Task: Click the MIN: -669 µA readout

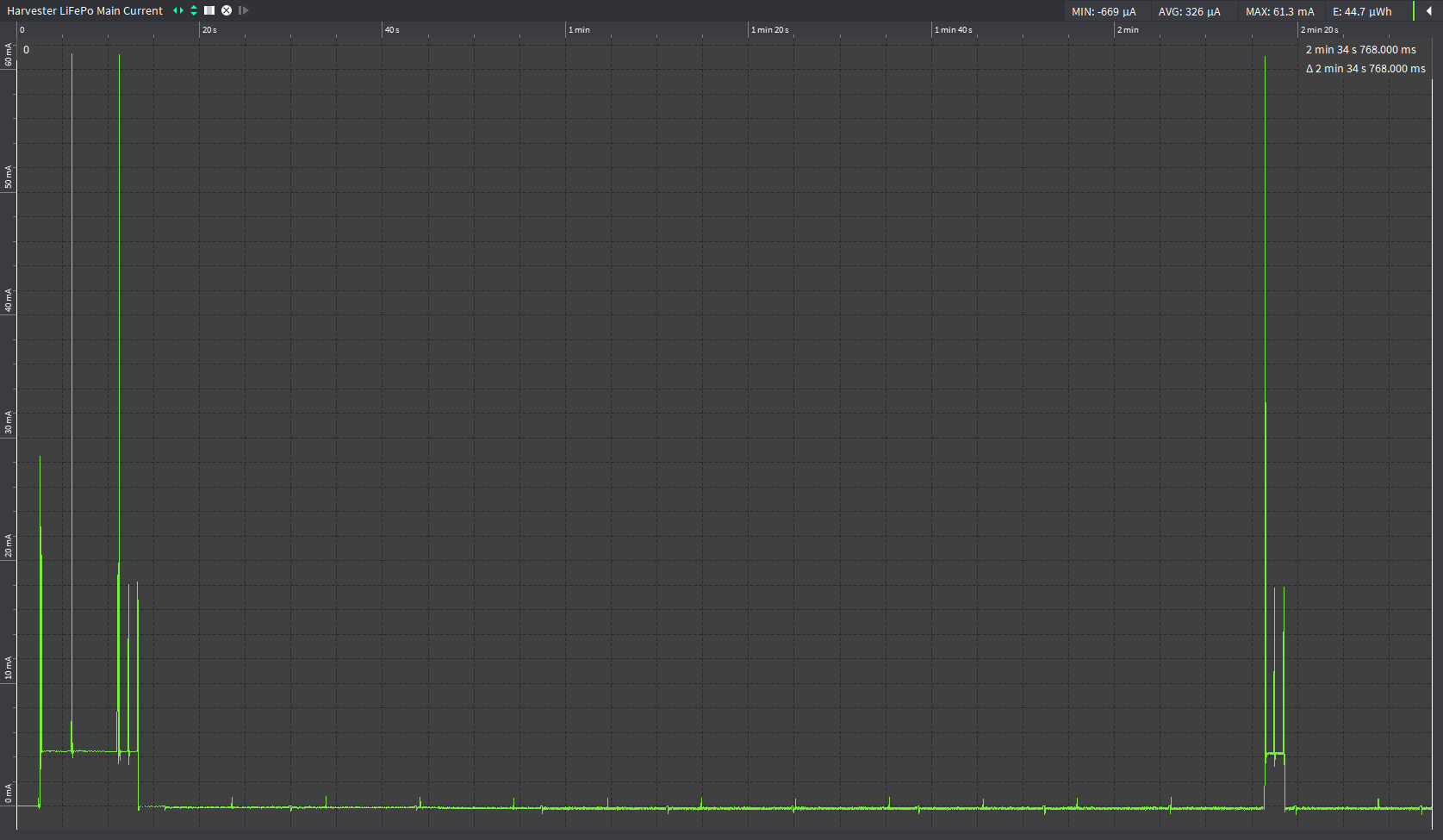Action: click(1104, 12)
